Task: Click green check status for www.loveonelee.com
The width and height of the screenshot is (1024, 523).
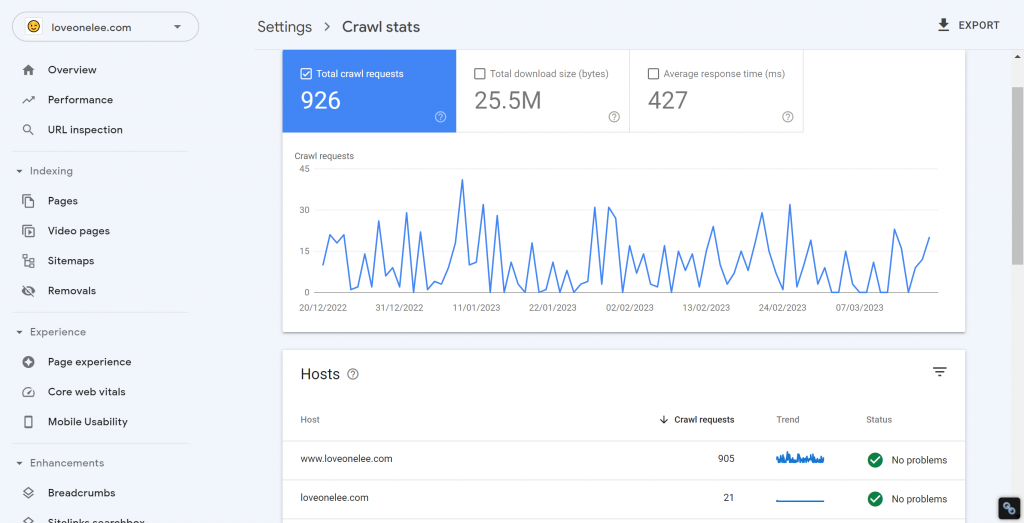Action: (875, 460)
